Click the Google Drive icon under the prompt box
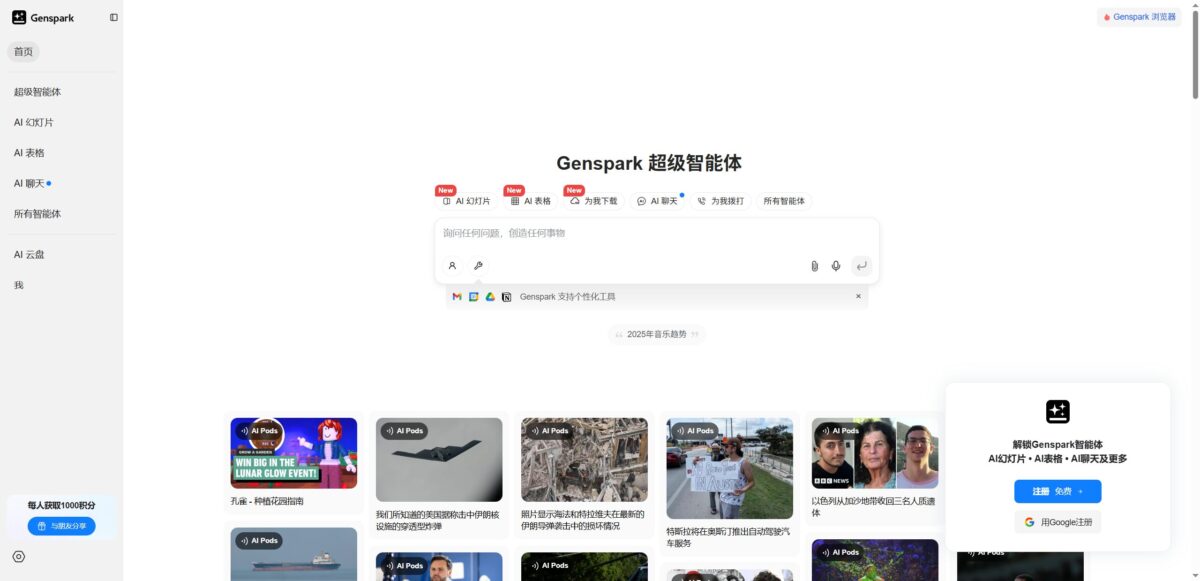This screenshot has width=1200, height=581. click(x=490, y=297)
